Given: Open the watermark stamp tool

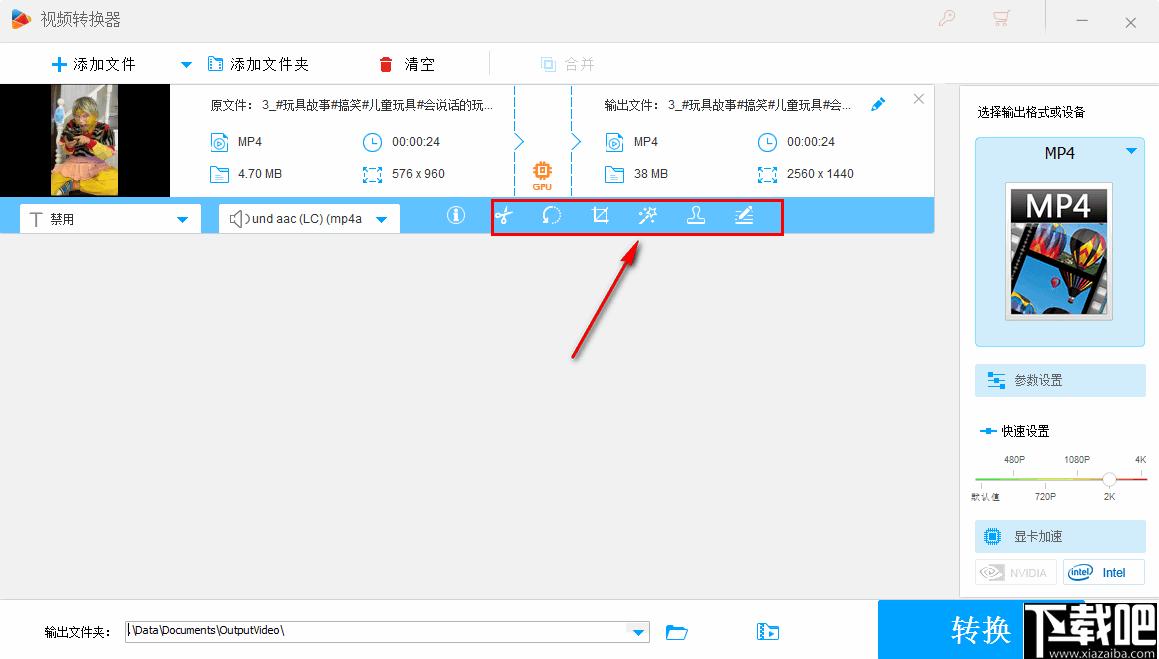Looking at the screenshot, I should pyautogui.click(x=696, y=216).
